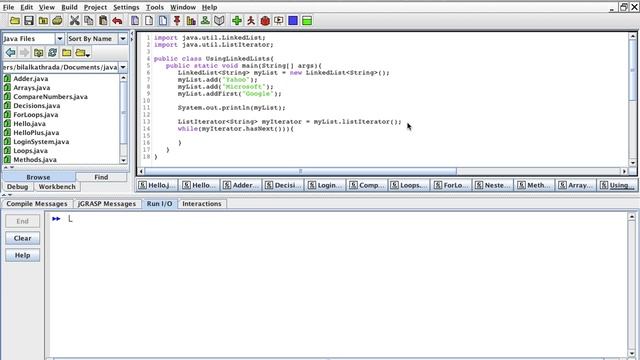Open the directory path dropdown arrow
This screenshot has width=640, height=360.
tap(123, 67)
